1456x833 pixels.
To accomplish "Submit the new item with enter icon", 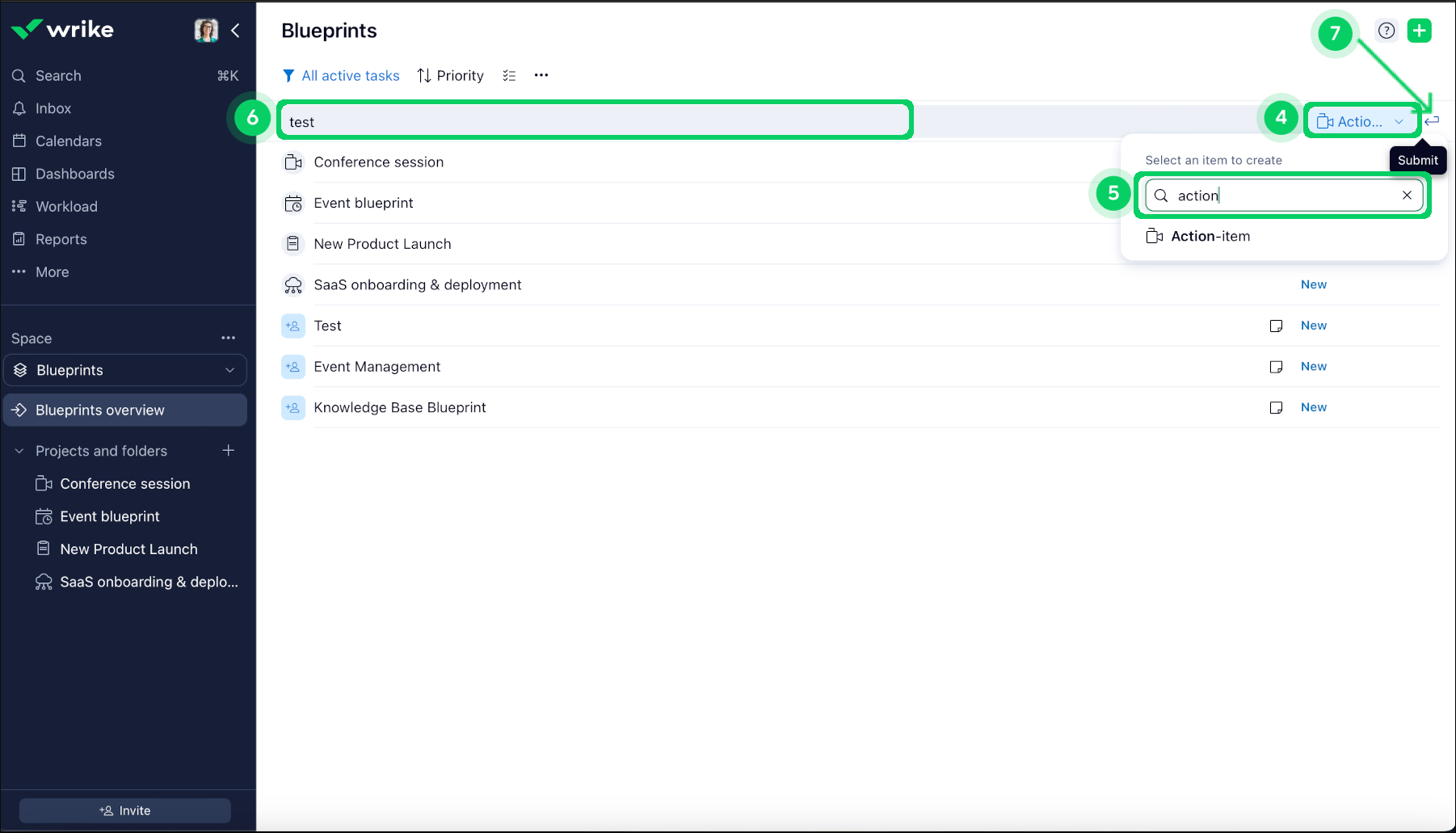I will pos(1432,121).
